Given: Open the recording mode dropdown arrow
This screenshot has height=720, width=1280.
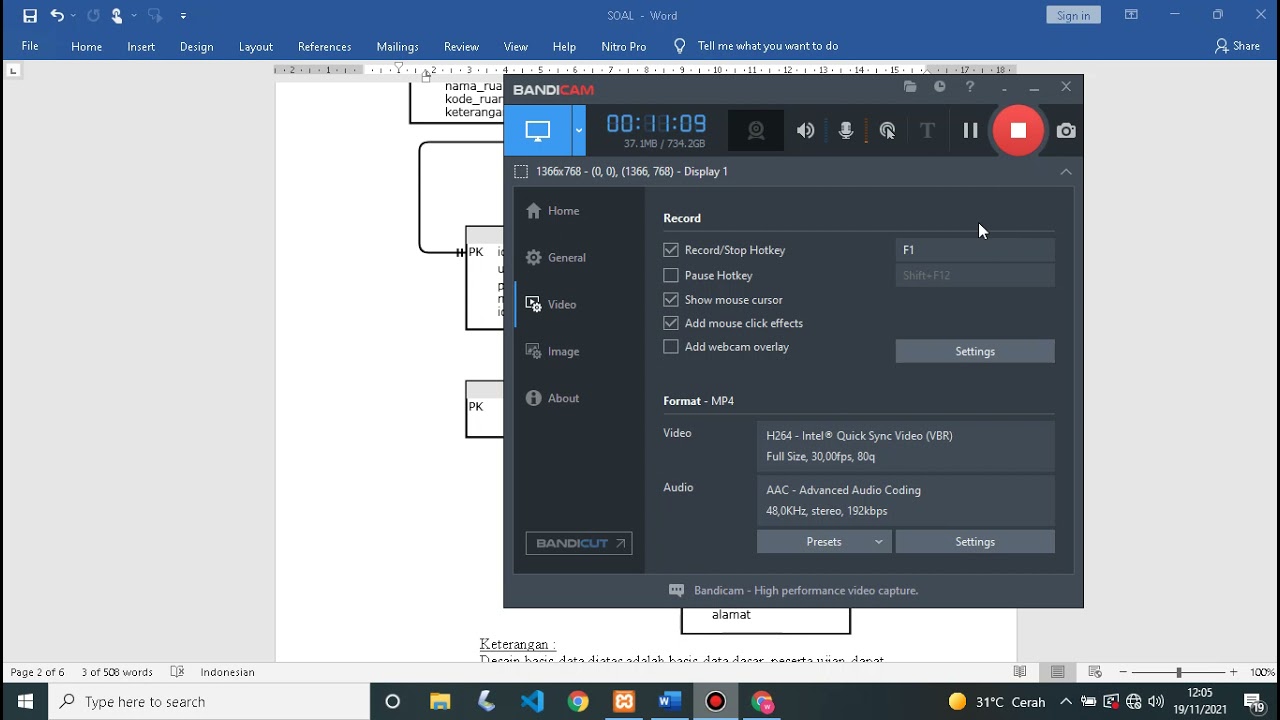Looking at the screenshot, I should point(578,130).
